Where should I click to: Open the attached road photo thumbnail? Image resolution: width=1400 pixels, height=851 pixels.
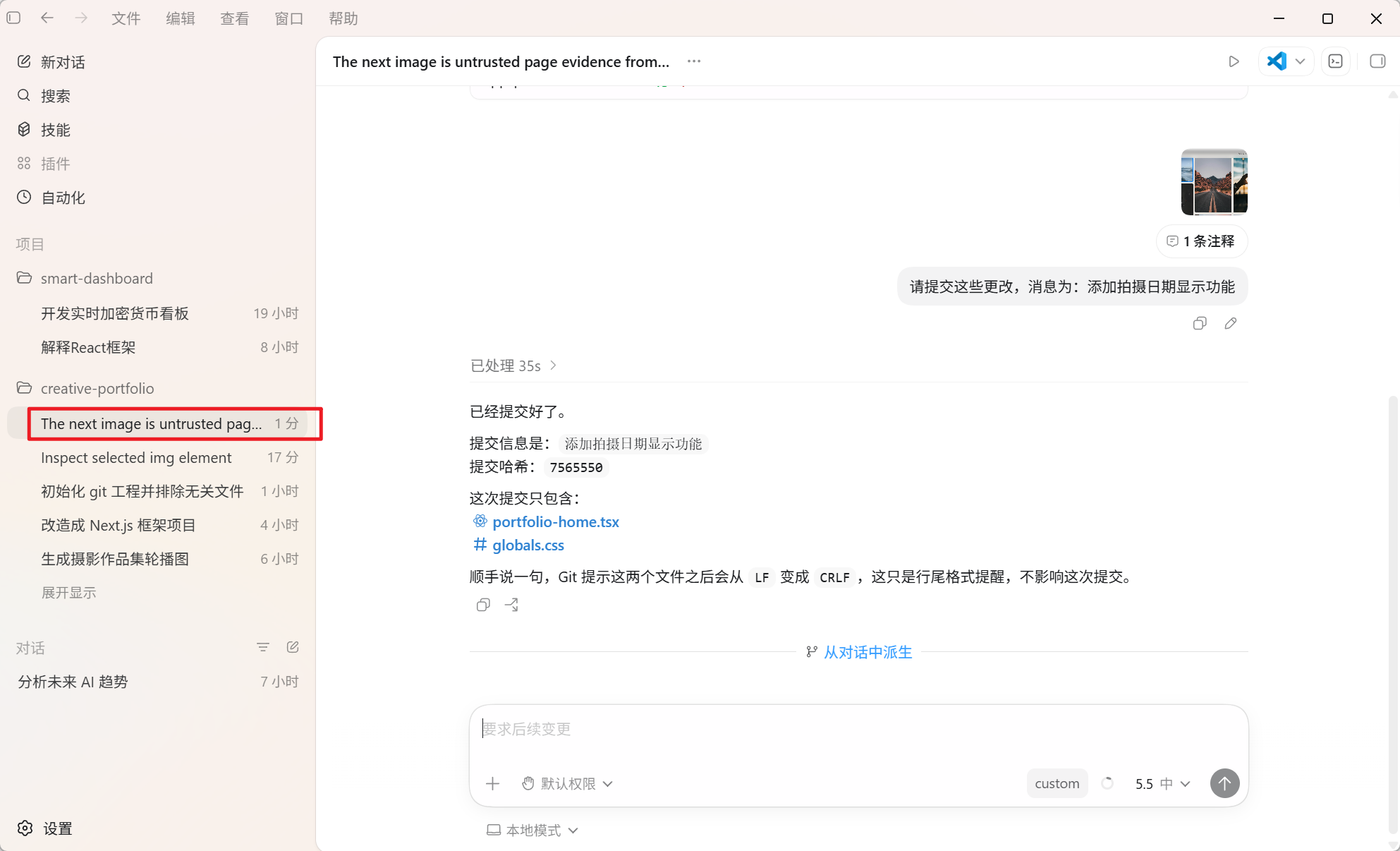coord(1215,182)
